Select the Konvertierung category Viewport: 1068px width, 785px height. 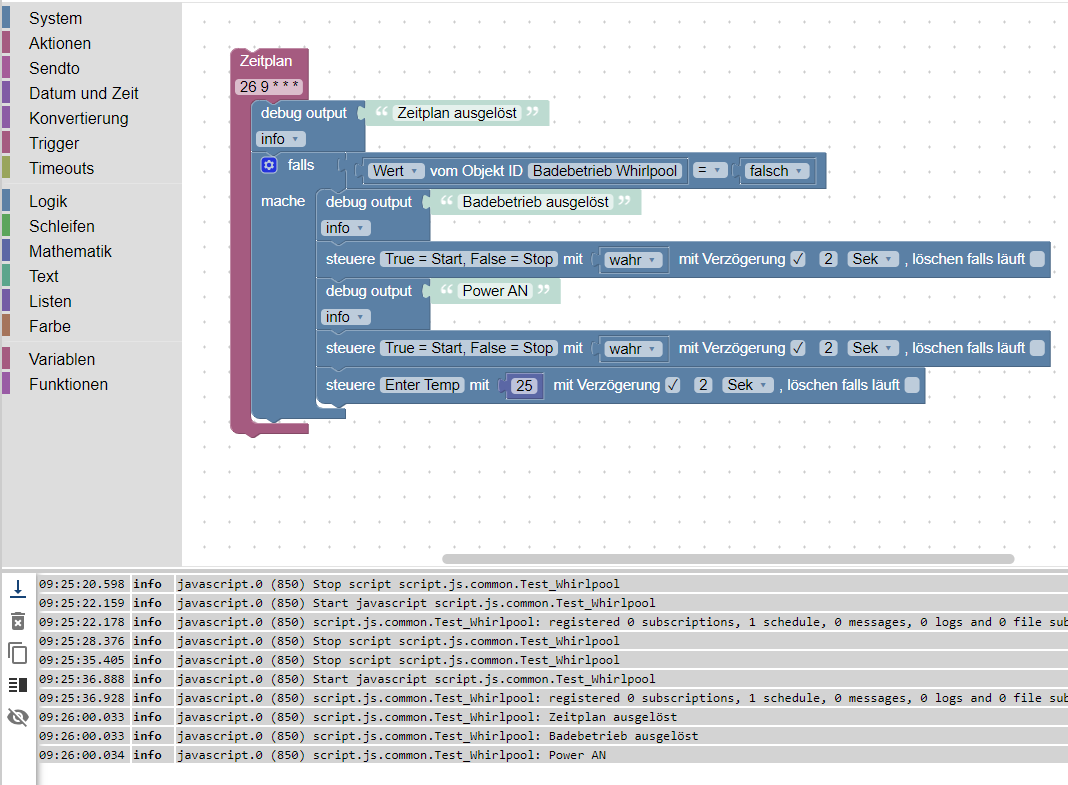(x=78, y=118)
